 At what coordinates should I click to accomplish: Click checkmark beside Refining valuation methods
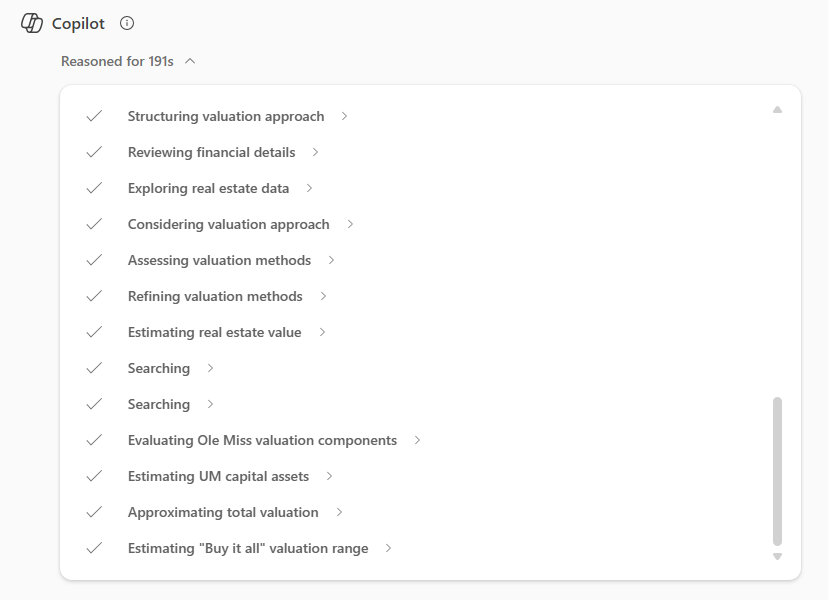94,296
